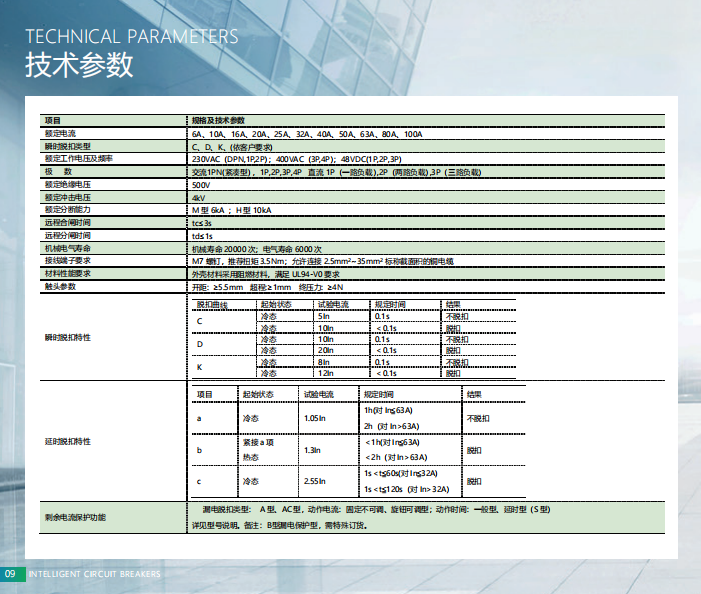Click the 4kV impulse voltage value

(x=198, y=198)
